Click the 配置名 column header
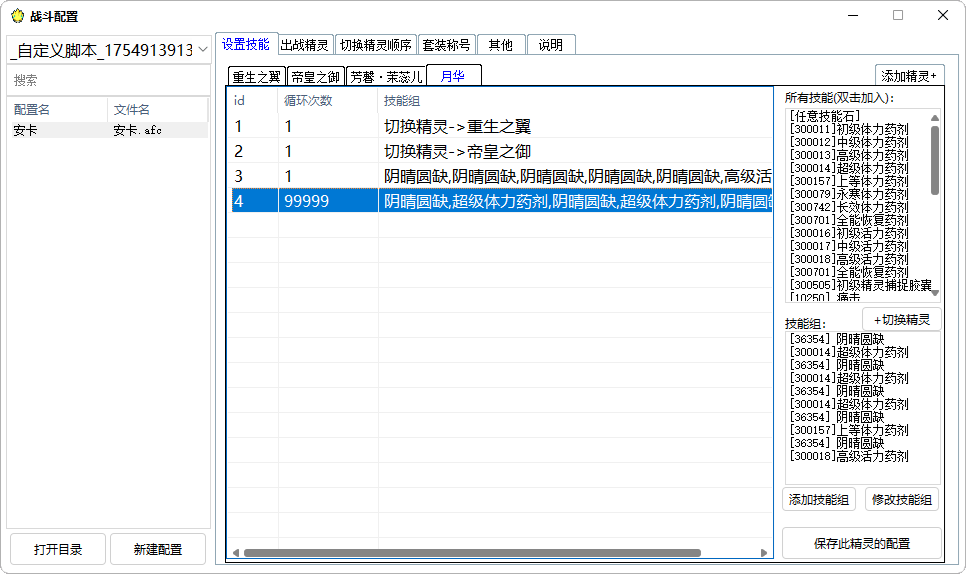The width and height of the screenshot is (966, 574). point(57,110)
